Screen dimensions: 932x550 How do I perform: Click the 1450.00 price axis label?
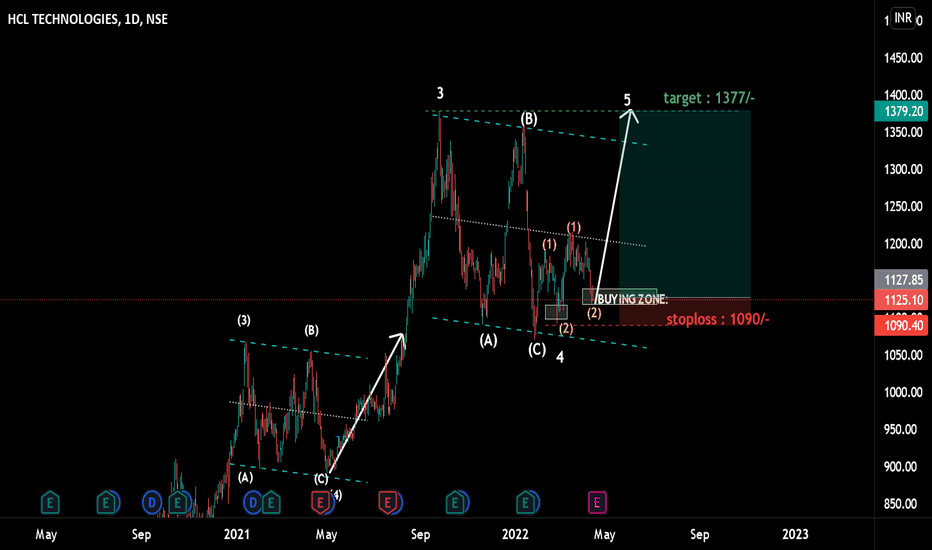903,58
